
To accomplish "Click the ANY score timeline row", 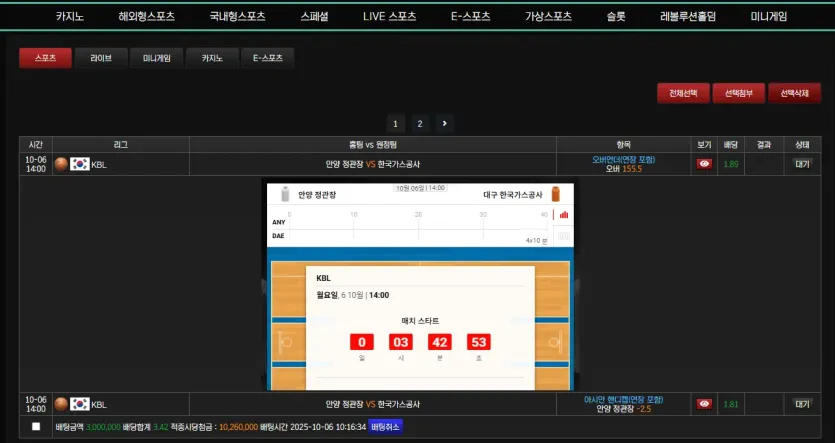I will [410, 223].
